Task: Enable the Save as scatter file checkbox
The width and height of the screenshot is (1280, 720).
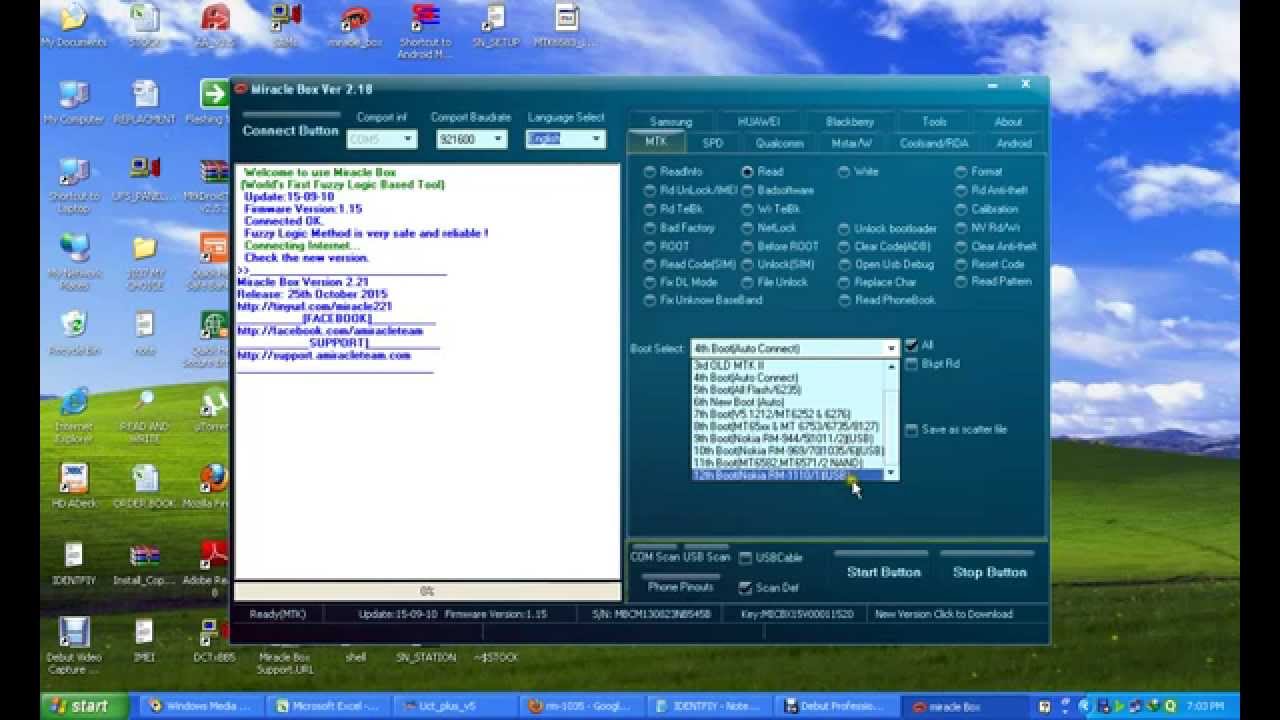Action: click(911, 430)
